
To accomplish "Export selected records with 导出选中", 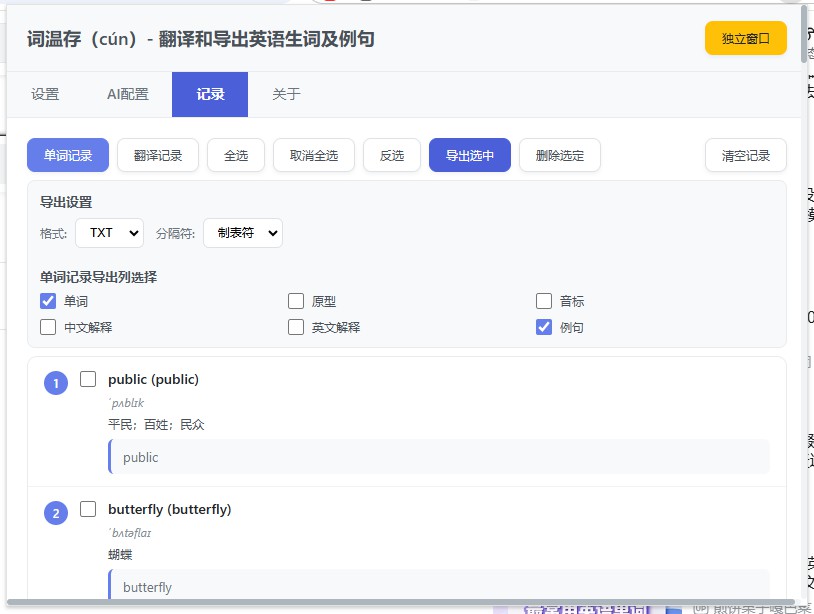I will click(470, 155).
